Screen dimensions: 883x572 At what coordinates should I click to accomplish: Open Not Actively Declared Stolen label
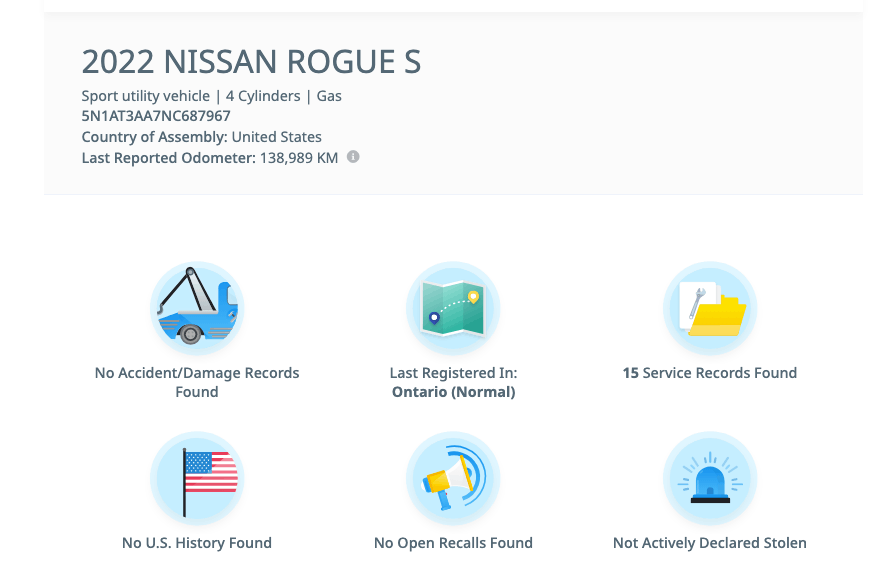tap(710, 543)
